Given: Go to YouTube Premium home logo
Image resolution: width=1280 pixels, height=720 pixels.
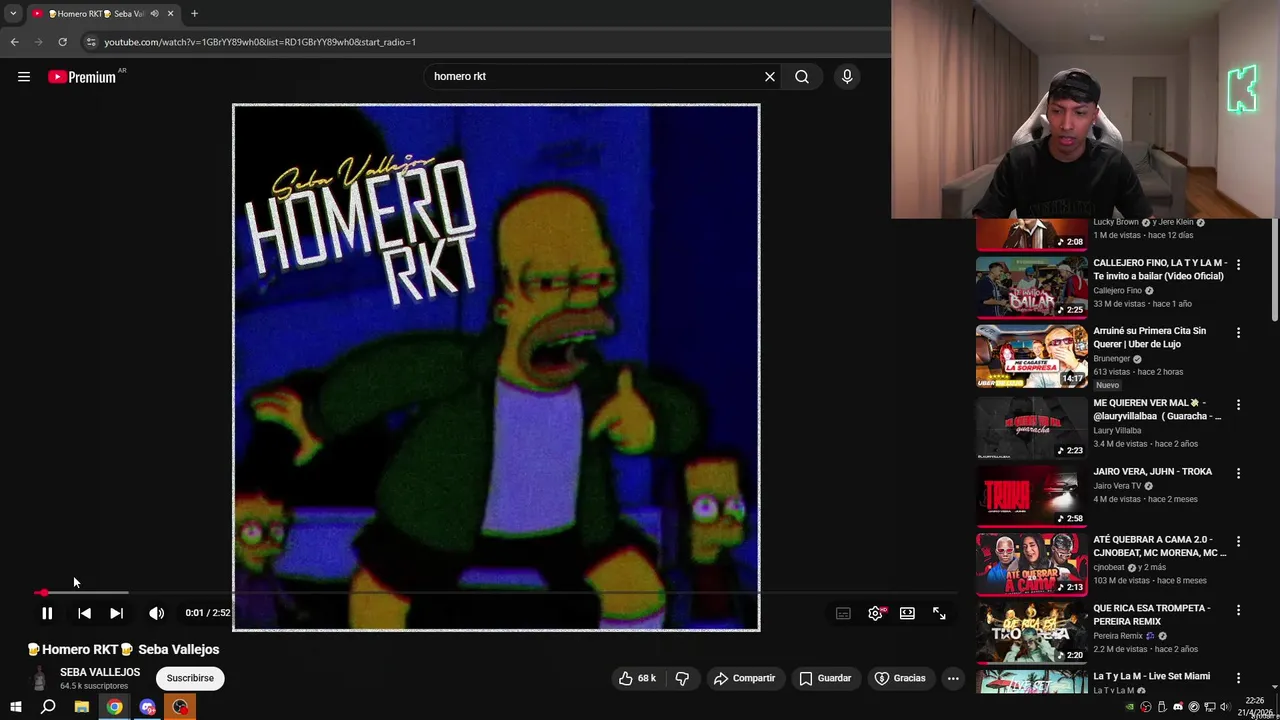Looking at the screenshot, I should 84,77.
